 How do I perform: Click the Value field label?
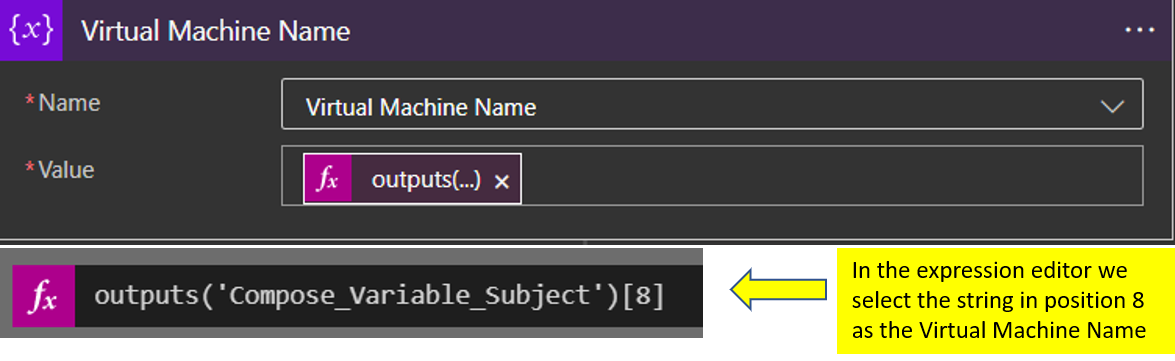click(x=67, y=170)
